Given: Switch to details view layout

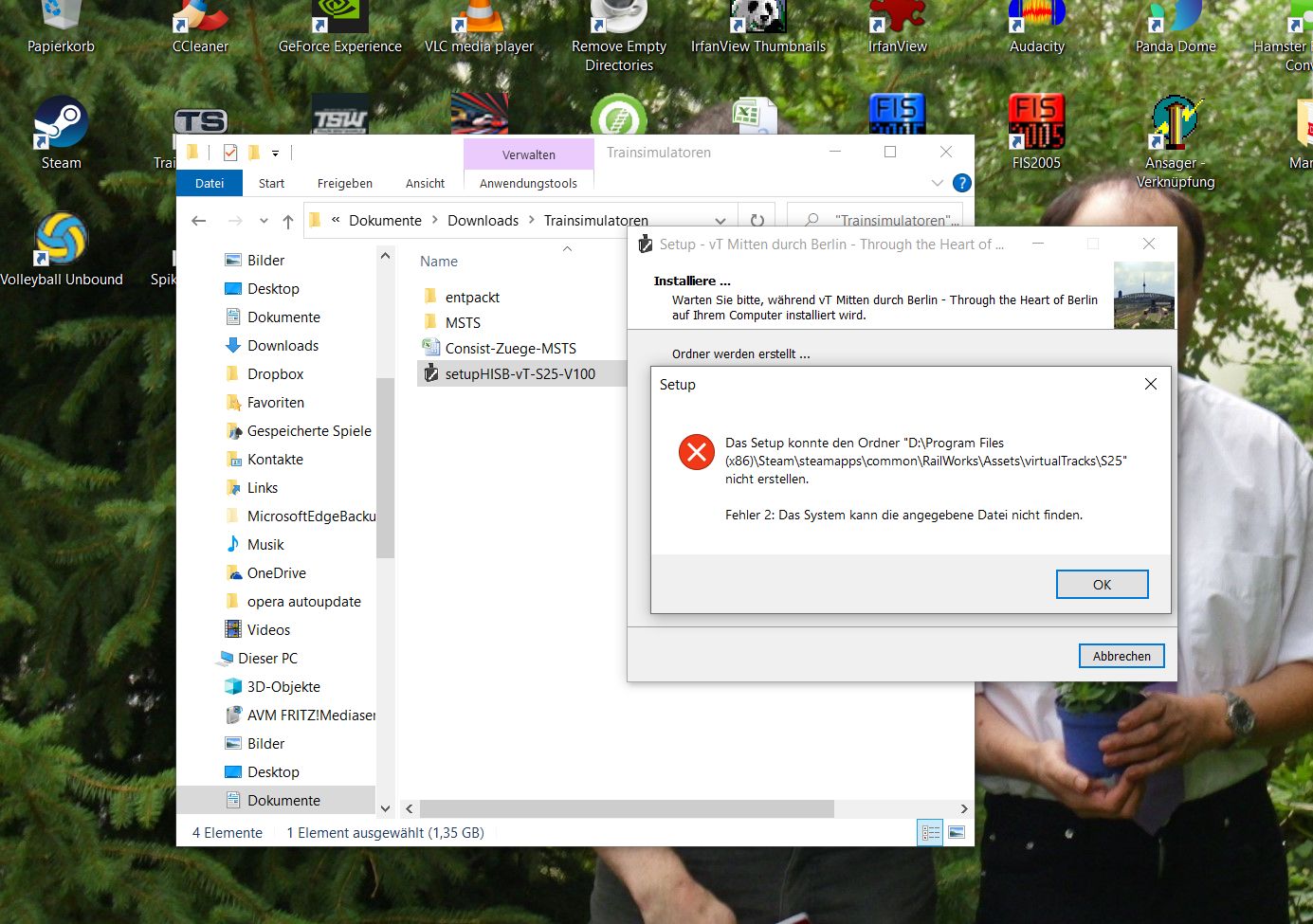Looking at the screenshot, I should coord(931,832).
